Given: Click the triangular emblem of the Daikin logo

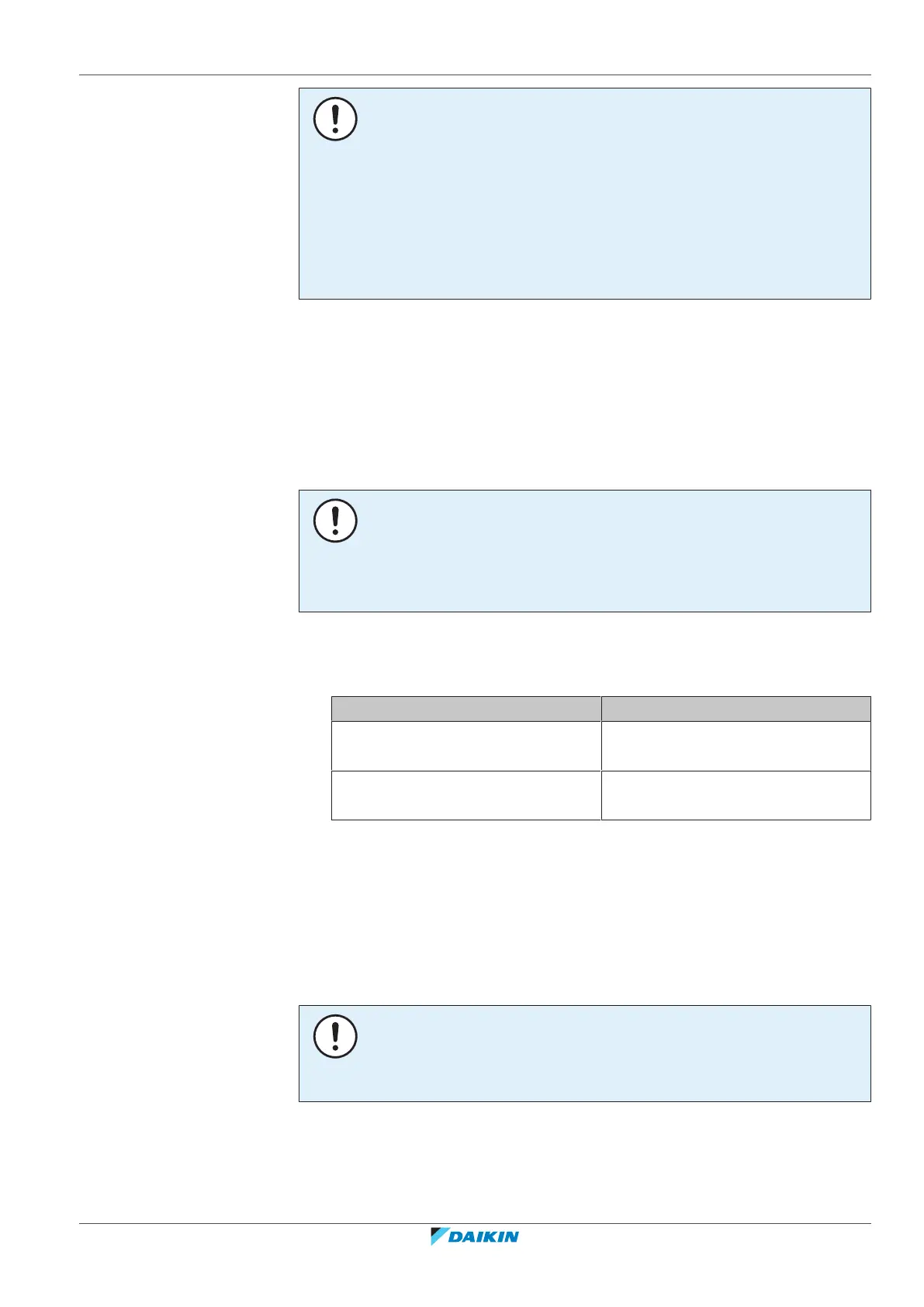Looking at the screenshot, I should click(x=439, y=1237).
